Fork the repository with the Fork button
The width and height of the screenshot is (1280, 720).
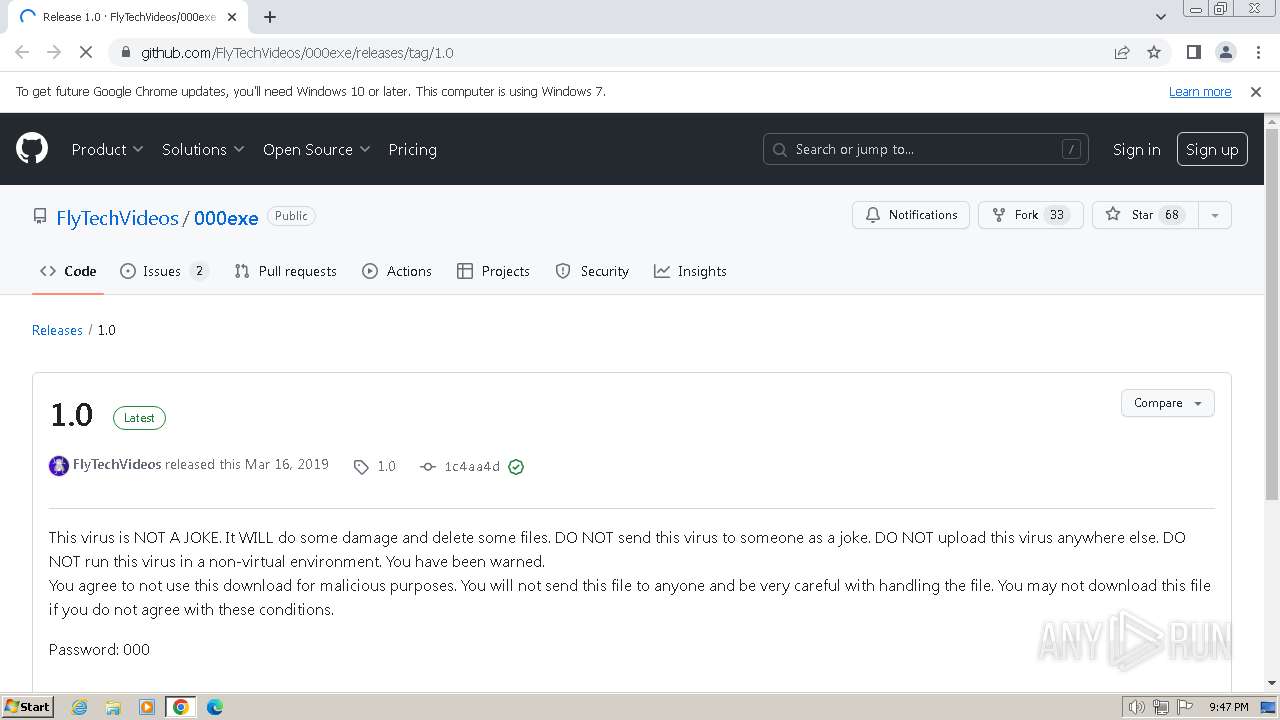(1030, 215)
